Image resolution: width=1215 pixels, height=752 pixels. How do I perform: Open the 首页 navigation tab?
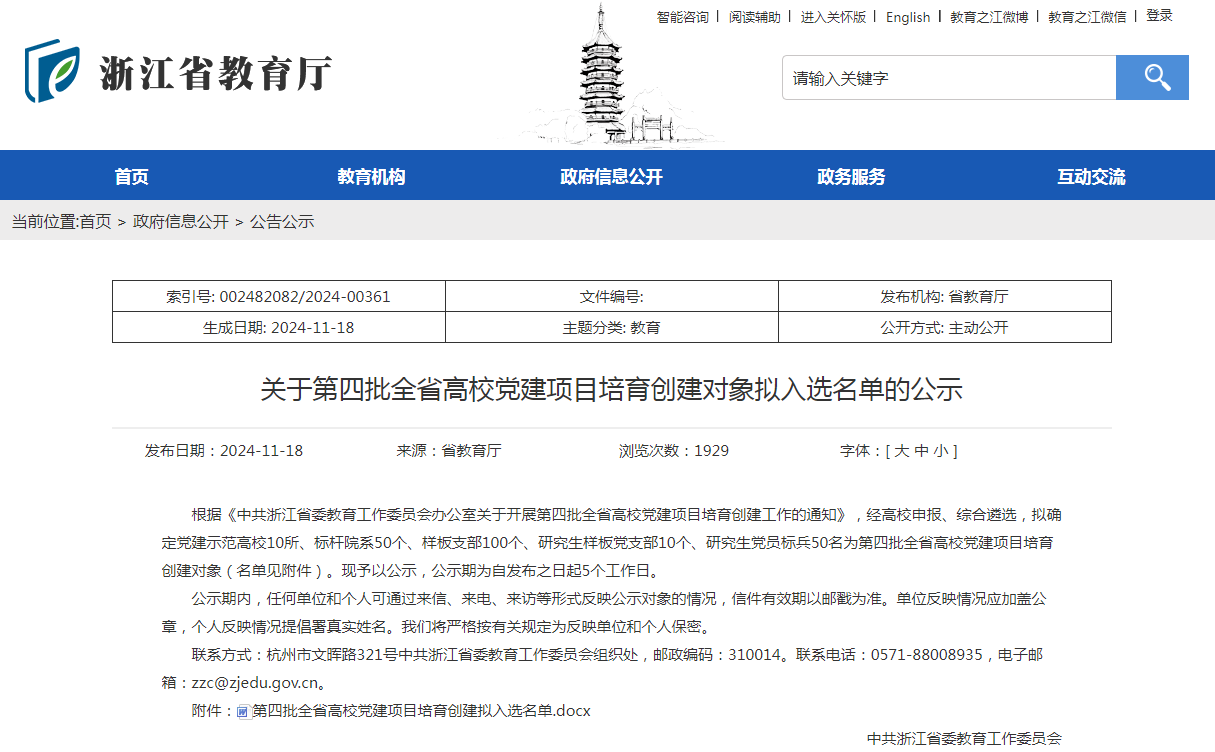pos(131,177)
